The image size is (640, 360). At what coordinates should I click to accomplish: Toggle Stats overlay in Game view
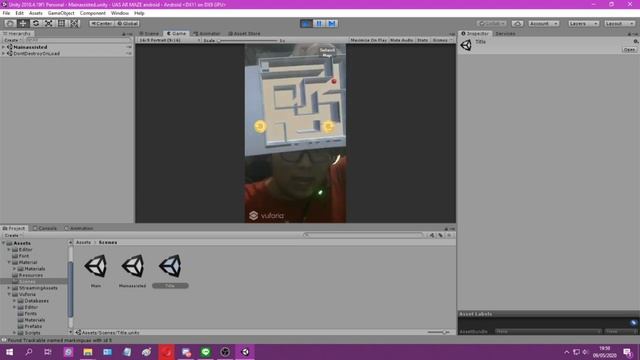422,40
